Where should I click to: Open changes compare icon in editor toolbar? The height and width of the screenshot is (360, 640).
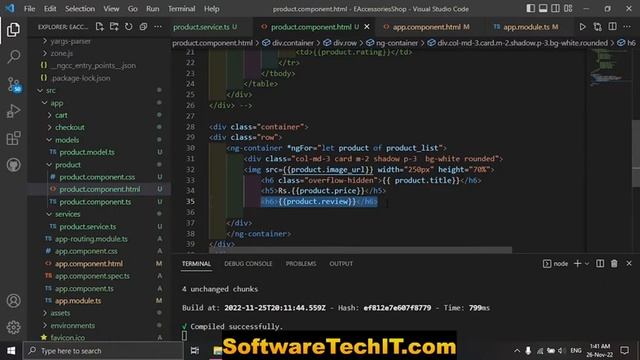598,27
